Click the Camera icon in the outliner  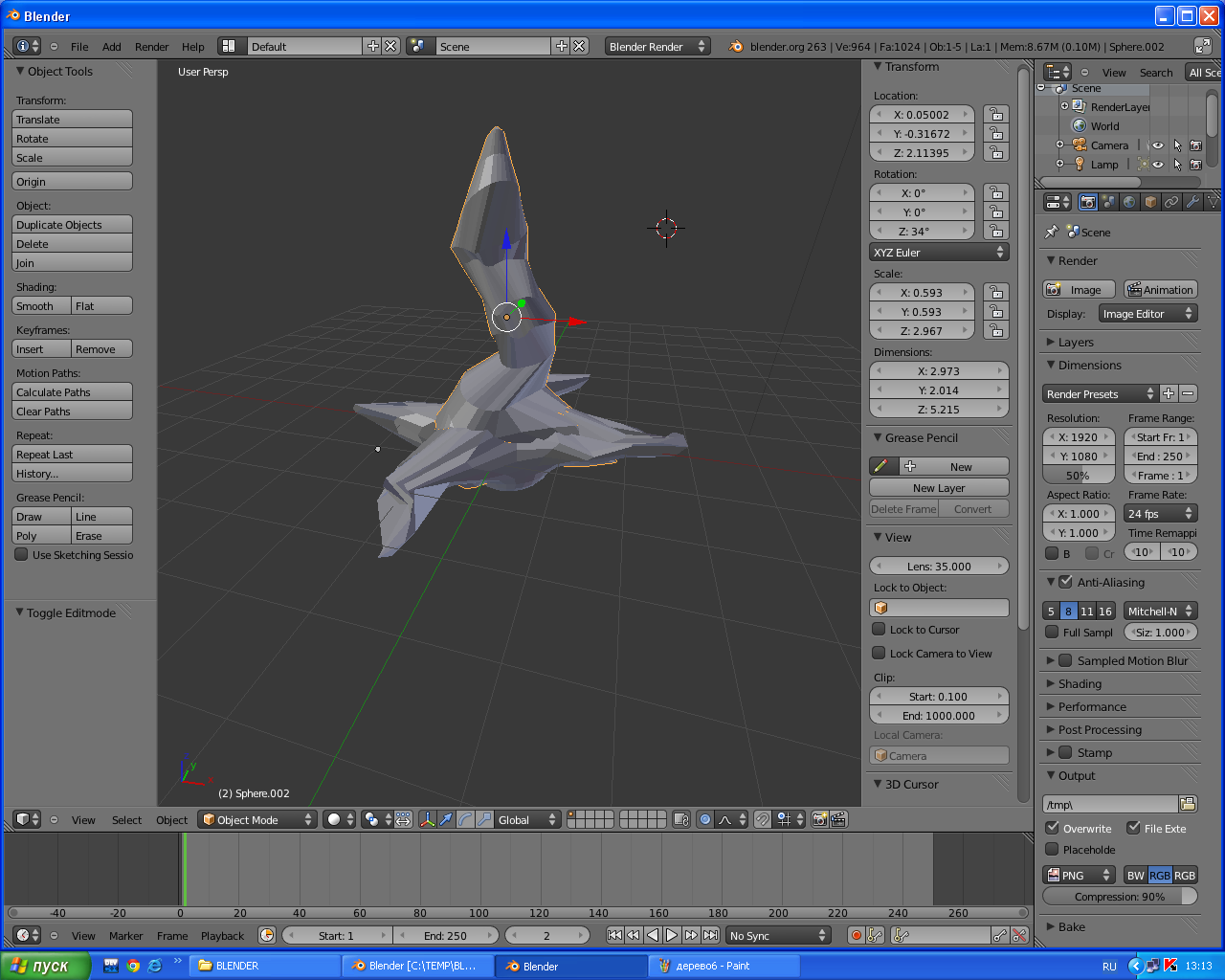pos(1080,145)
